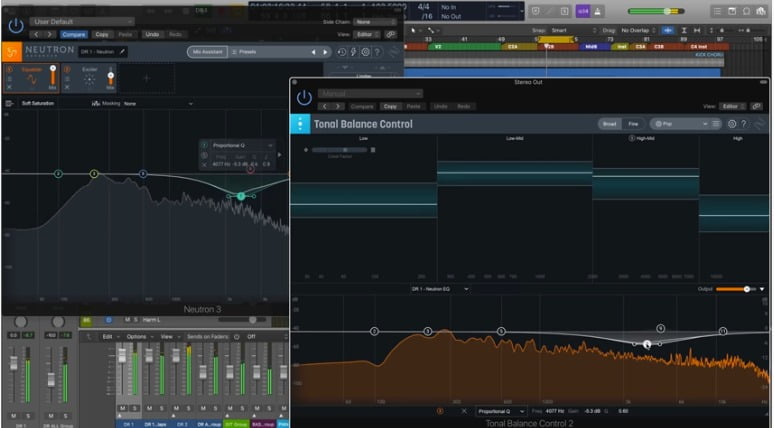Click the blue Tonal Balance Control menu icon
Viewport: 774px width, 428px height.
pyautogui.click(x=300, y=124)
